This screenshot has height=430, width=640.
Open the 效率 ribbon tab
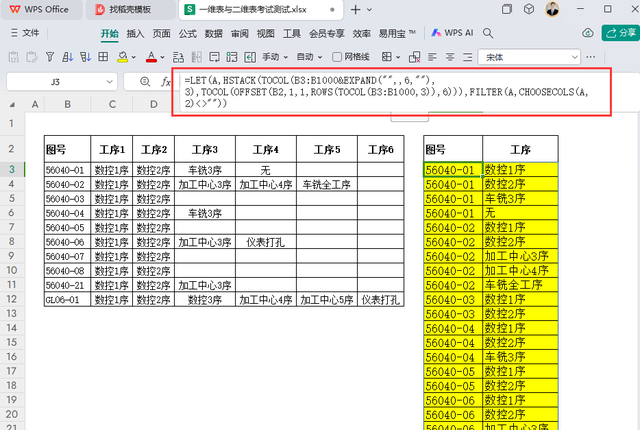tap(362, 33)
